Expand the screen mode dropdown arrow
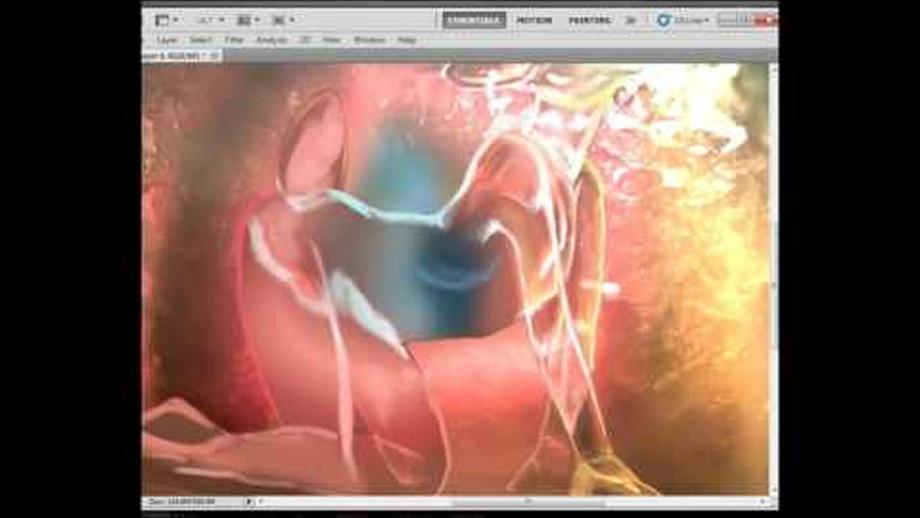Image resolution: width=920 pixels, height=518 pixels. pos(292,20)
